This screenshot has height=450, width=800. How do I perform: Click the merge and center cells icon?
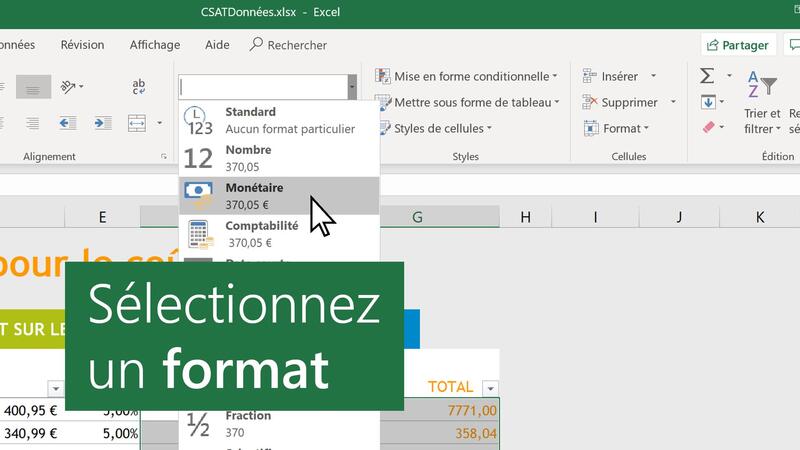(x=138, y=123)
